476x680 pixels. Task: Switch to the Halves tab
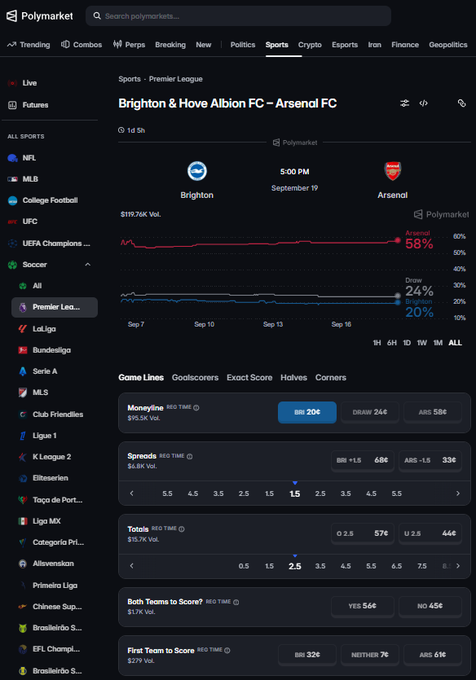click(293, 377)
